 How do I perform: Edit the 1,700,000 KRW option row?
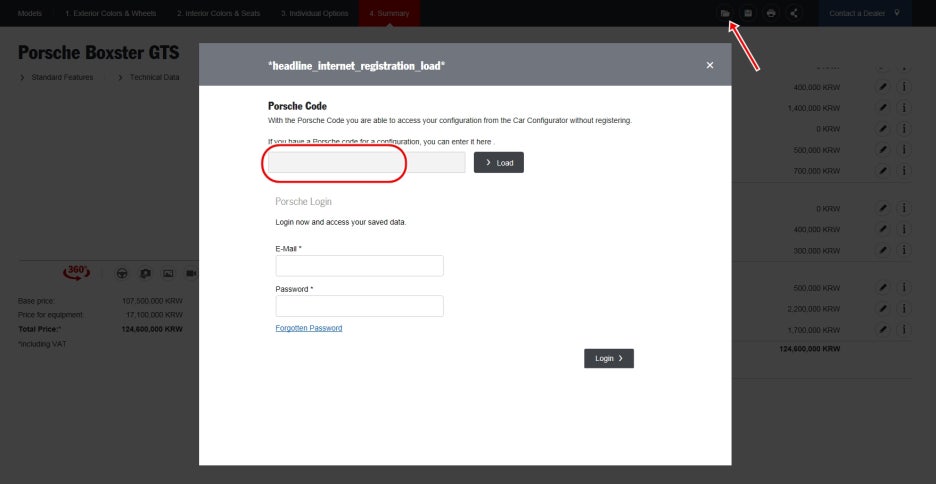883,329
